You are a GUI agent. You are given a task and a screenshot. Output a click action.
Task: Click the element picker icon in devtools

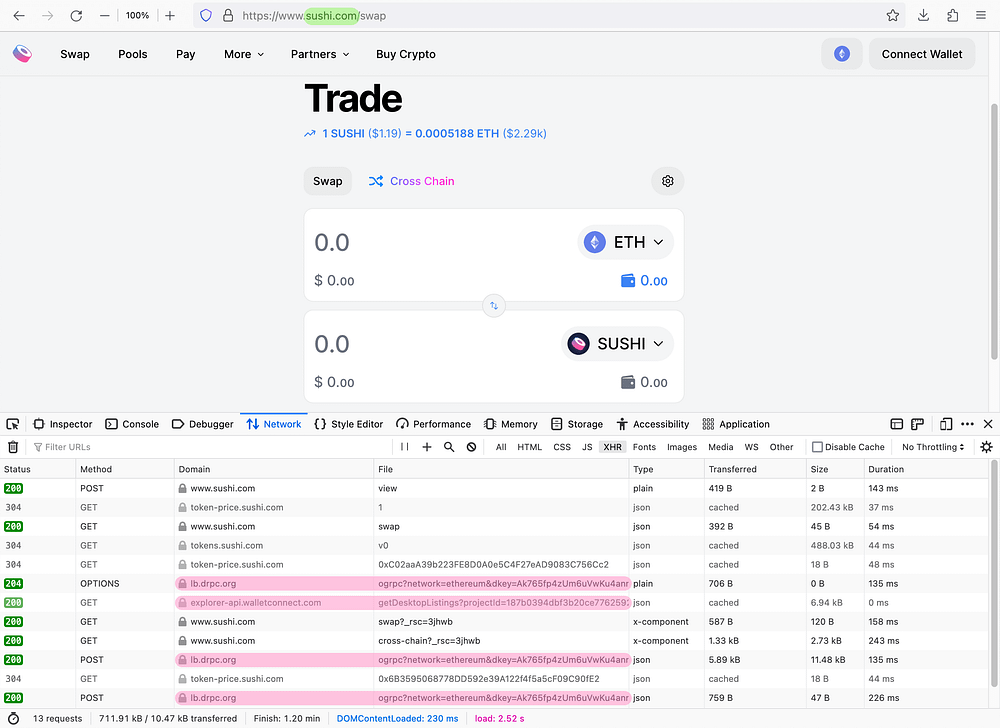point(13,424)
